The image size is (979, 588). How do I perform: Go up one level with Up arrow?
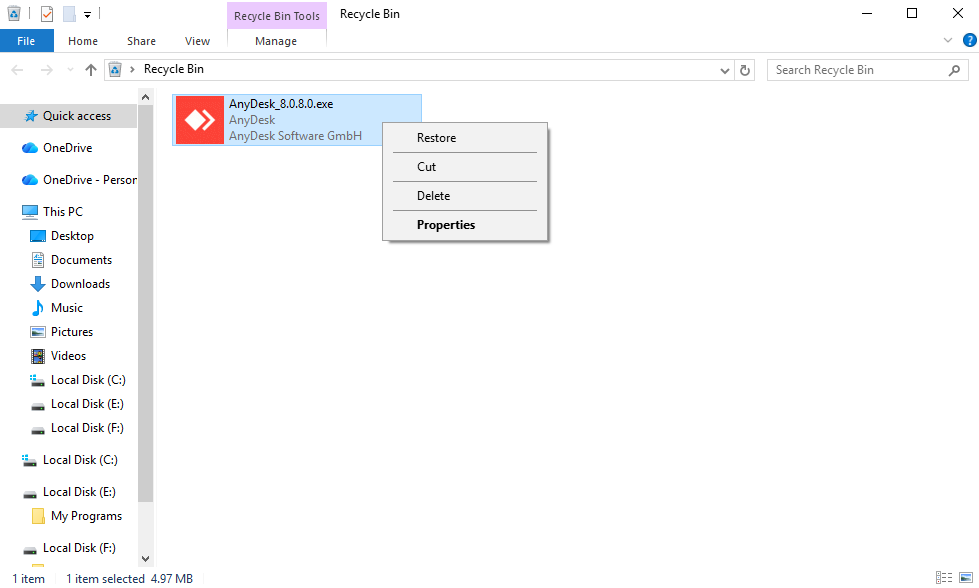click(91, 70)
